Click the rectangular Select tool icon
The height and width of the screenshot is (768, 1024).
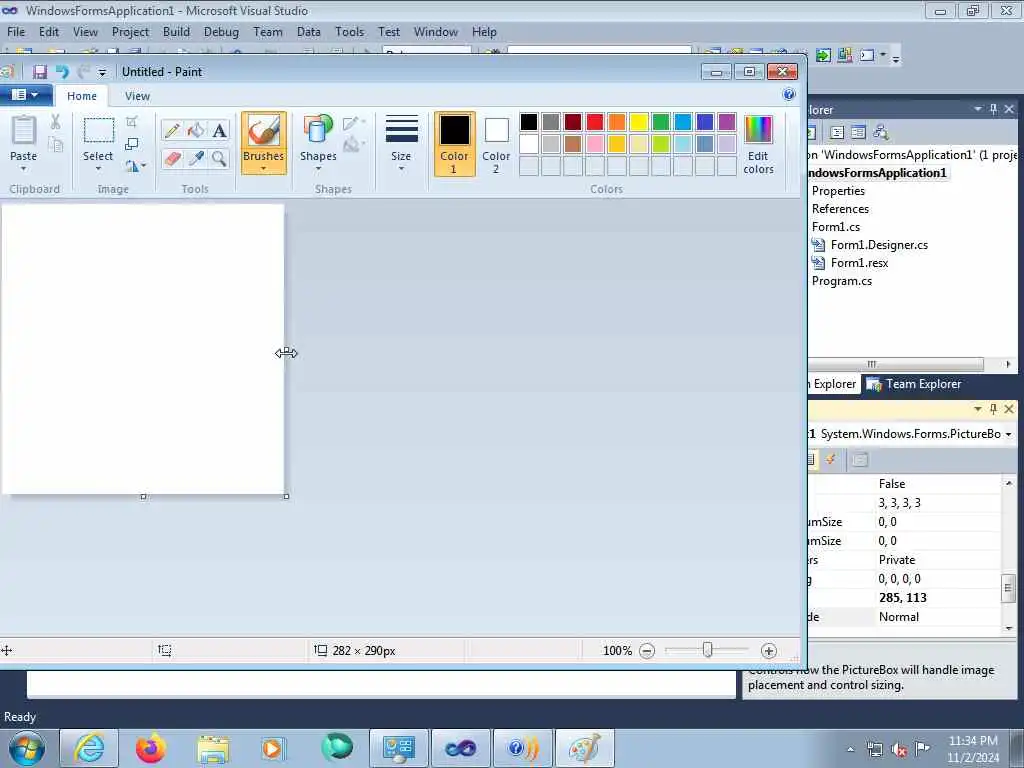click(99, 130)
